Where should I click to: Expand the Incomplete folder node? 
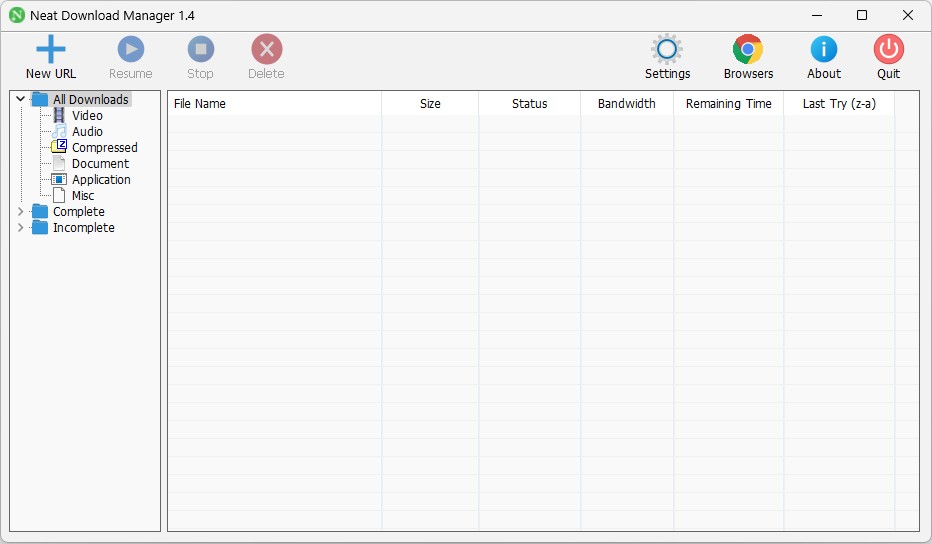[20, 228]
